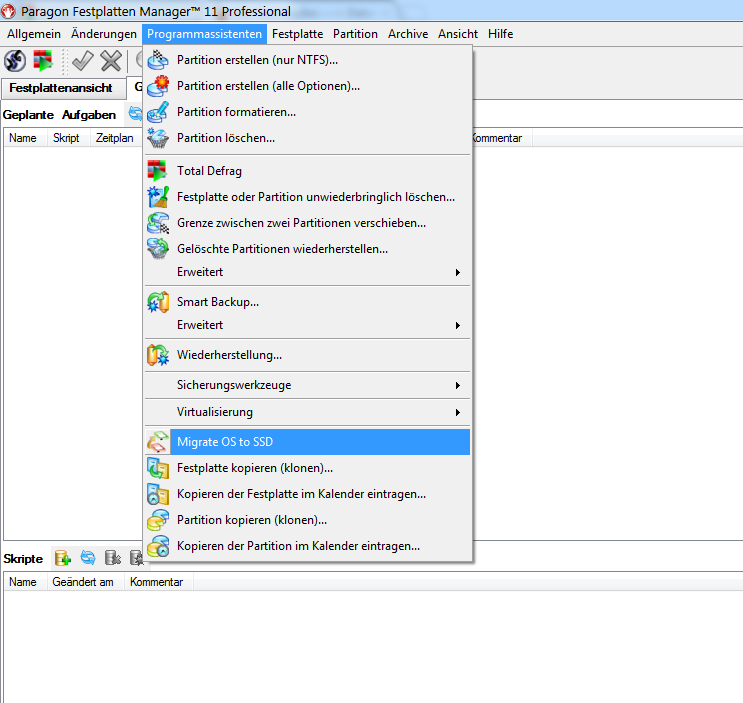The image size is (743, 703).
Task: Click the add script icon beside Skripte
Action: coord(63,558)
